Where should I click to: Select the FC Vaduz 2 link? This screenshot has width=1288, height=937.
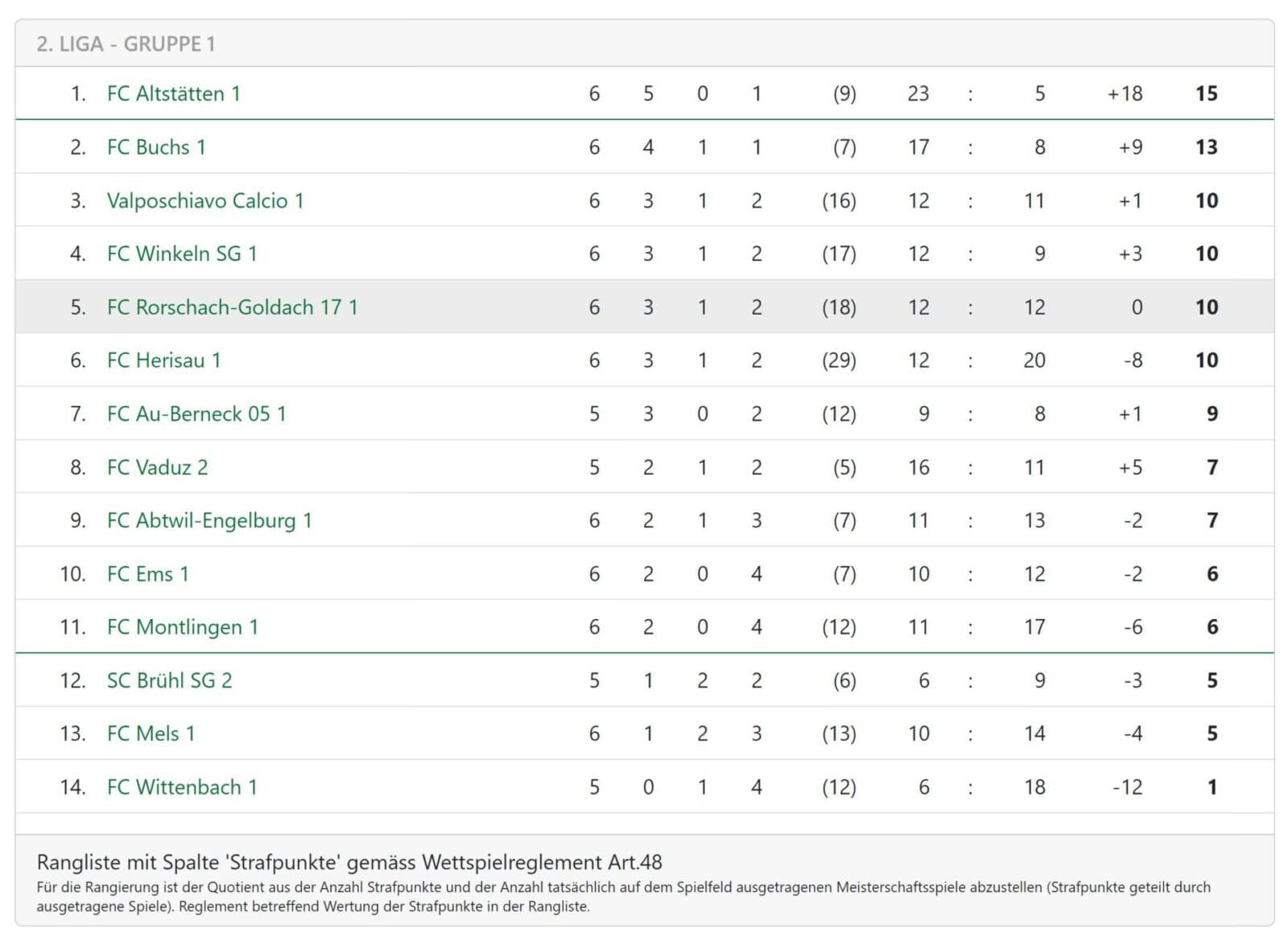coord(157,467)
